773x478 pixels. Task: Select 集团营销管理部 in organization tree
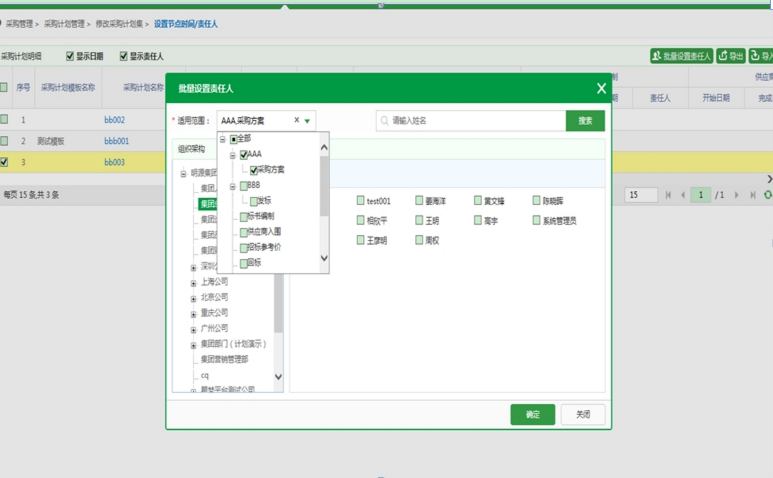(x=224, y=359)
